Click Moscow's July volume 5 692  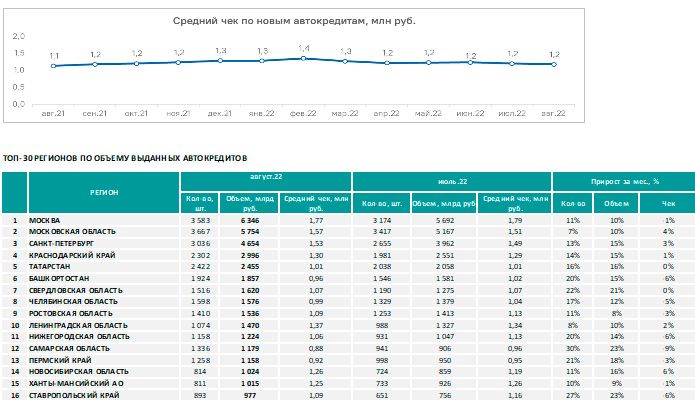(x=445, y=220)
